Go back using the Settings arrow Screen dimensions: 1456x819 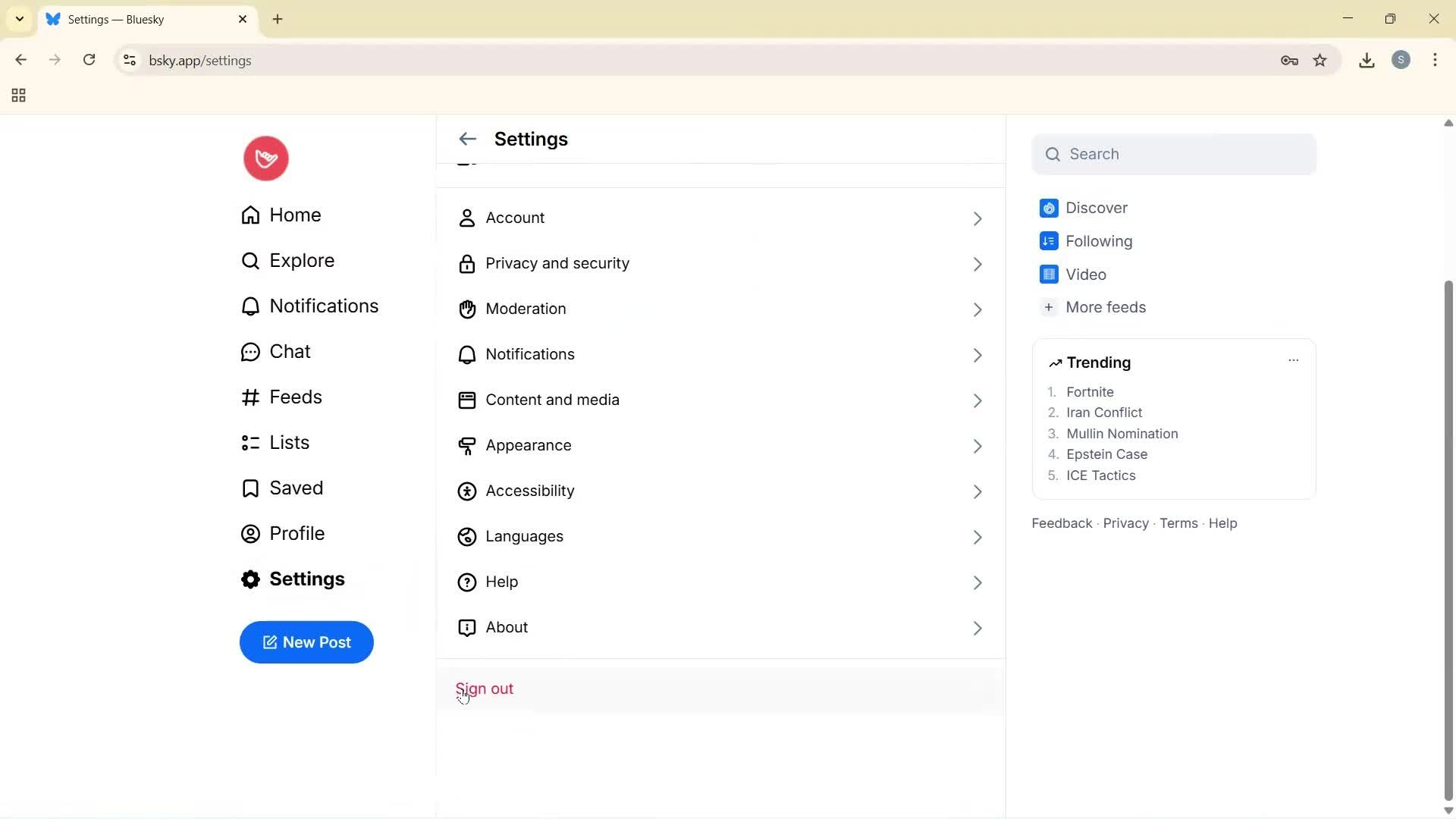pyautogui.click(x=467, y=139)
